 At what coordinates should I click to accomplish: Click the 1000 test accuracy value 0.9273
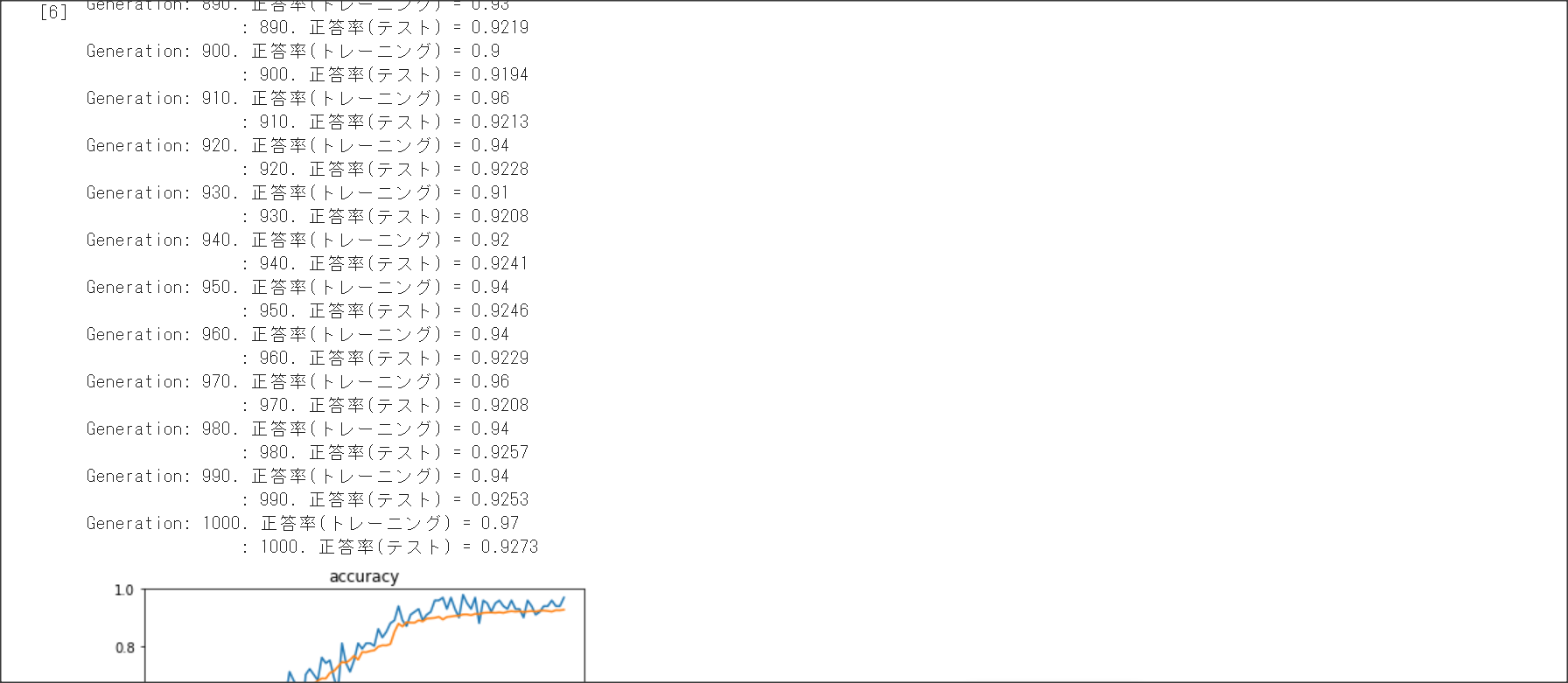point(509,547)
